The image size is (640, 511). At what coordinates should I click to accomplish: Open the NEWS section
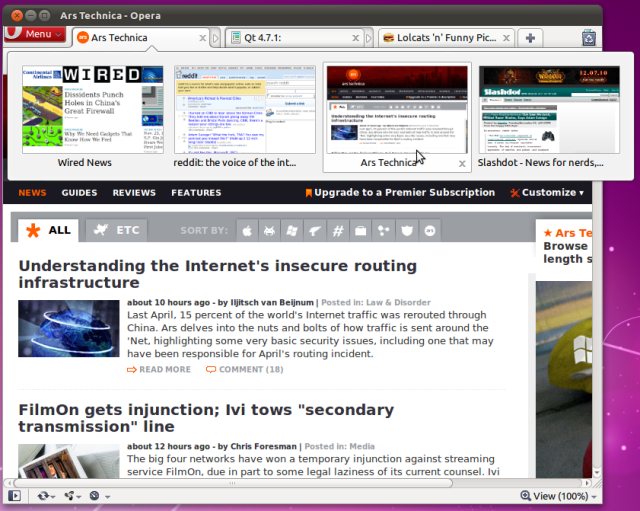32,193
